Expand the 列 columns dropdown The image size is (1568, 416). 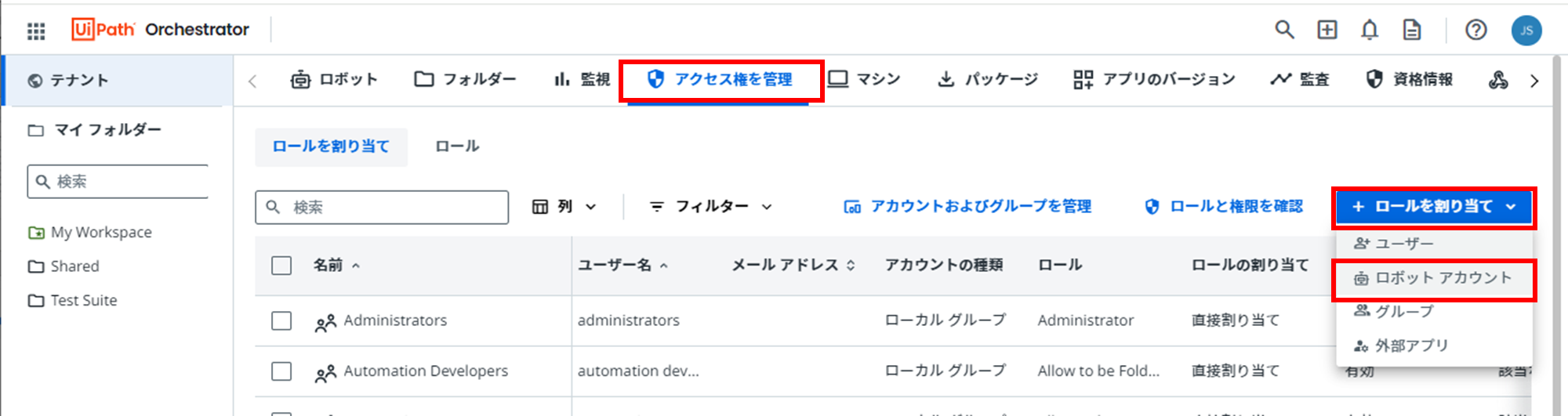(x=564, y=207)
